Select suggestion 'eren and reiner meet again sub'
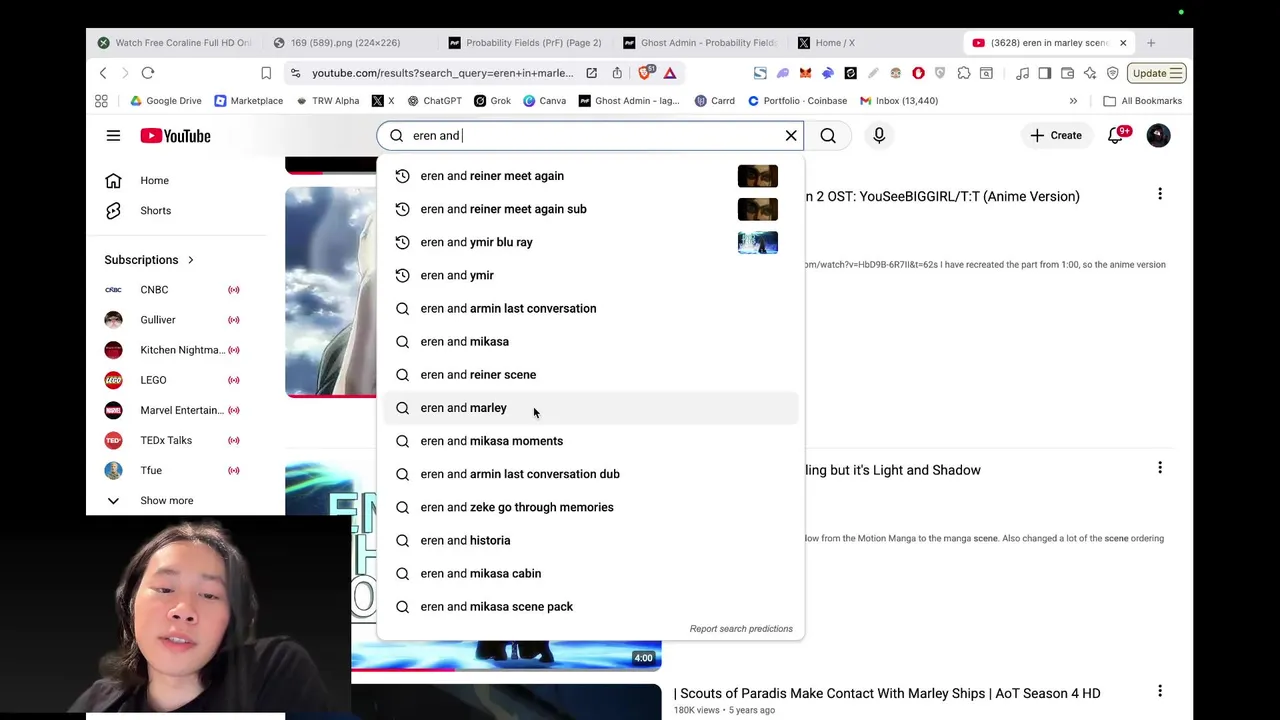 [x=590, y=209]
